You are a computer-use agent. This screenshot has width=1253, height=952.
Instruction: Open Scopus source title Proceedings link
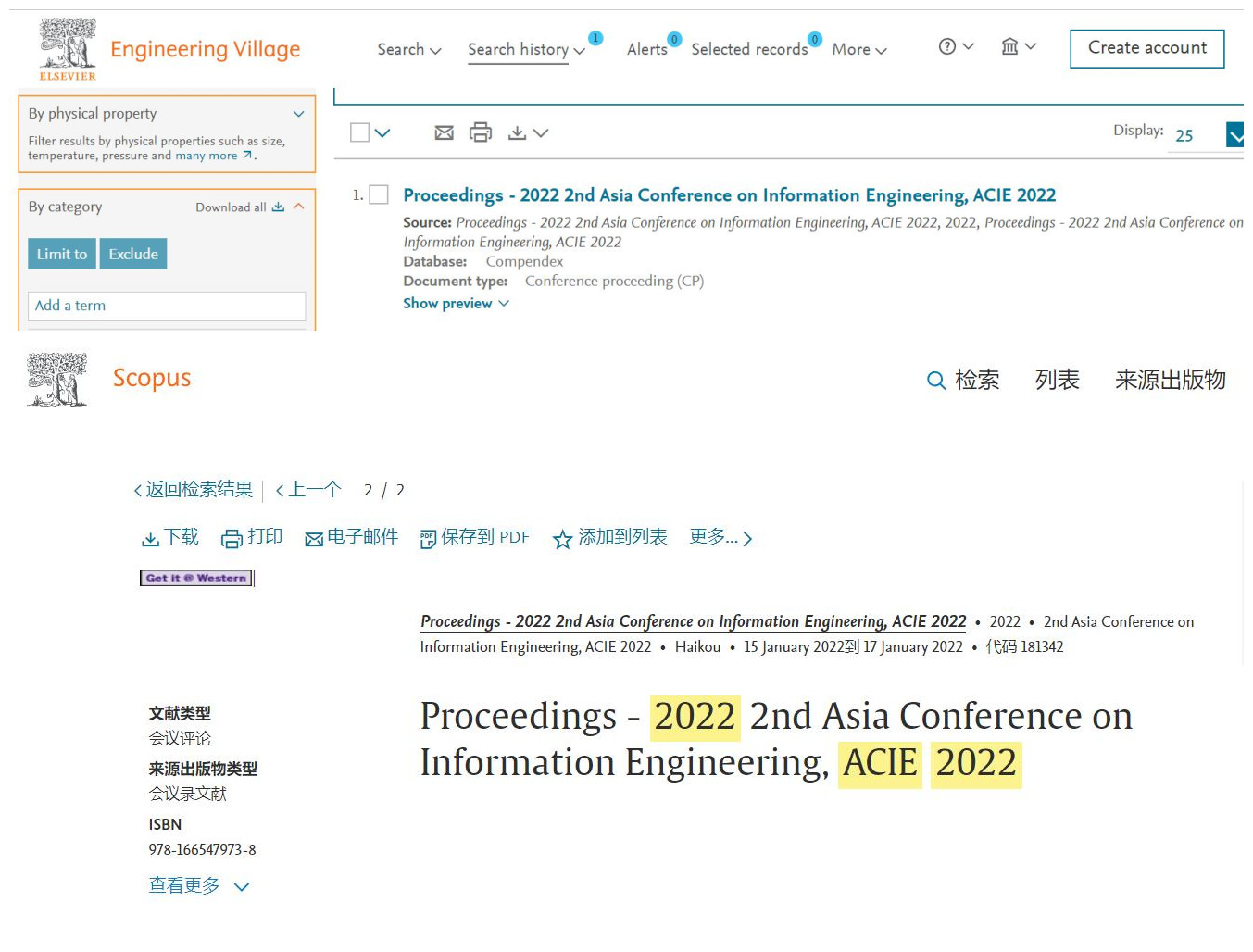tap(694, 621)
